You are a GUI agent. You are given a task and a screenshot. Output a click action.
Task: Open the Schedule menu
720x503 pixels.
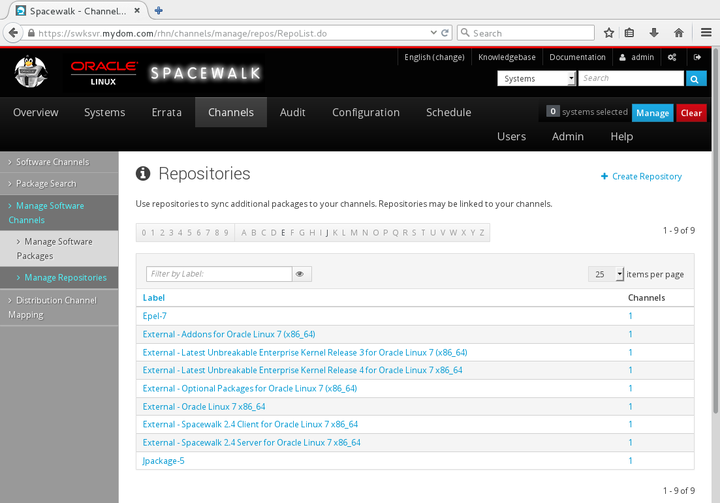click(449, 113)
